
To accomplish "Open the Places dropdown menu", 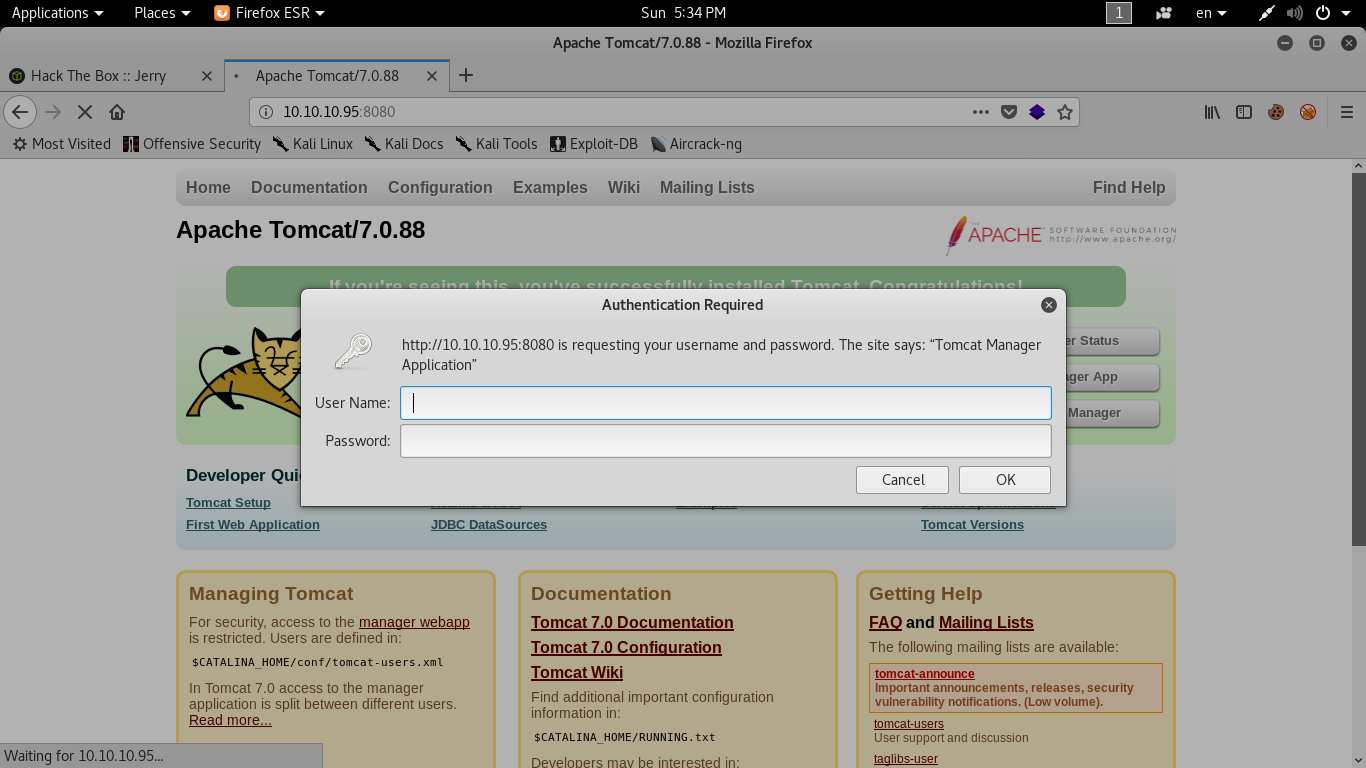I will [161, 13].
